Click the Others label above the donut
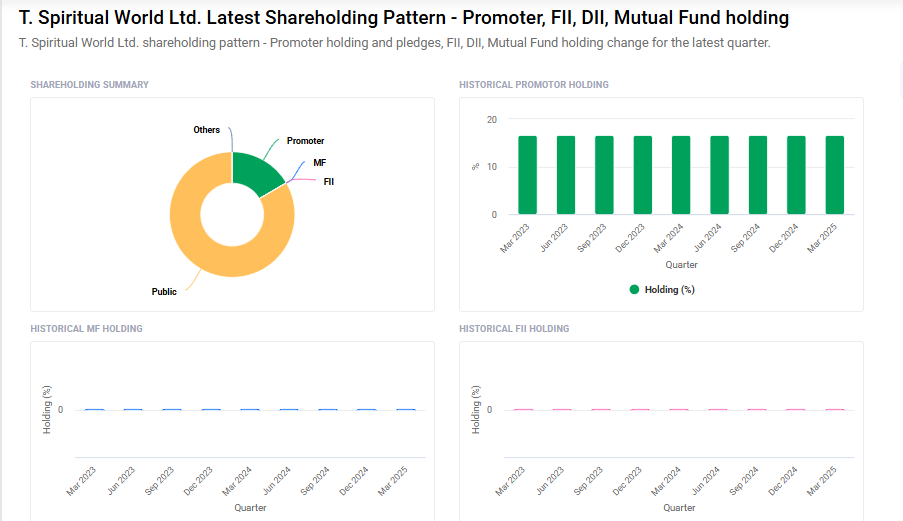Image resolution: width=903 pixels, height=521 pixels. coord(207,130)
